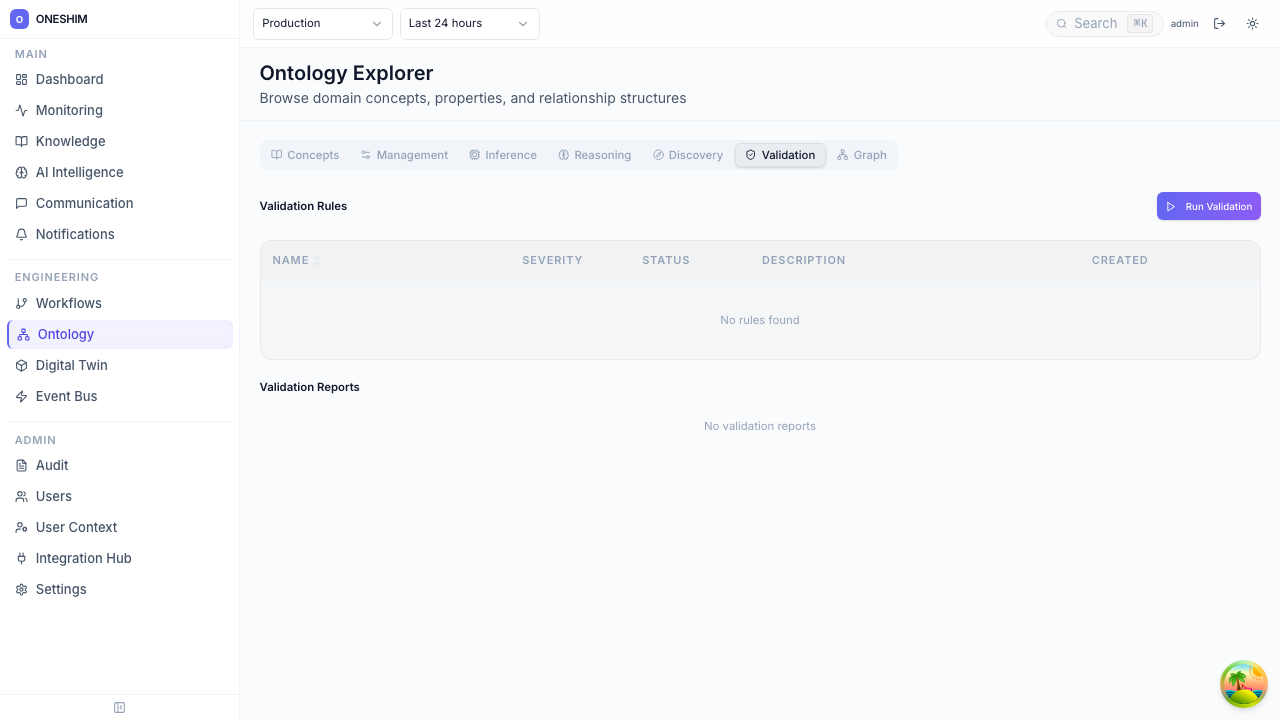Expand the Production environment dropdown
Viewport: 1280px width, 720px height.
coord(322,24)
